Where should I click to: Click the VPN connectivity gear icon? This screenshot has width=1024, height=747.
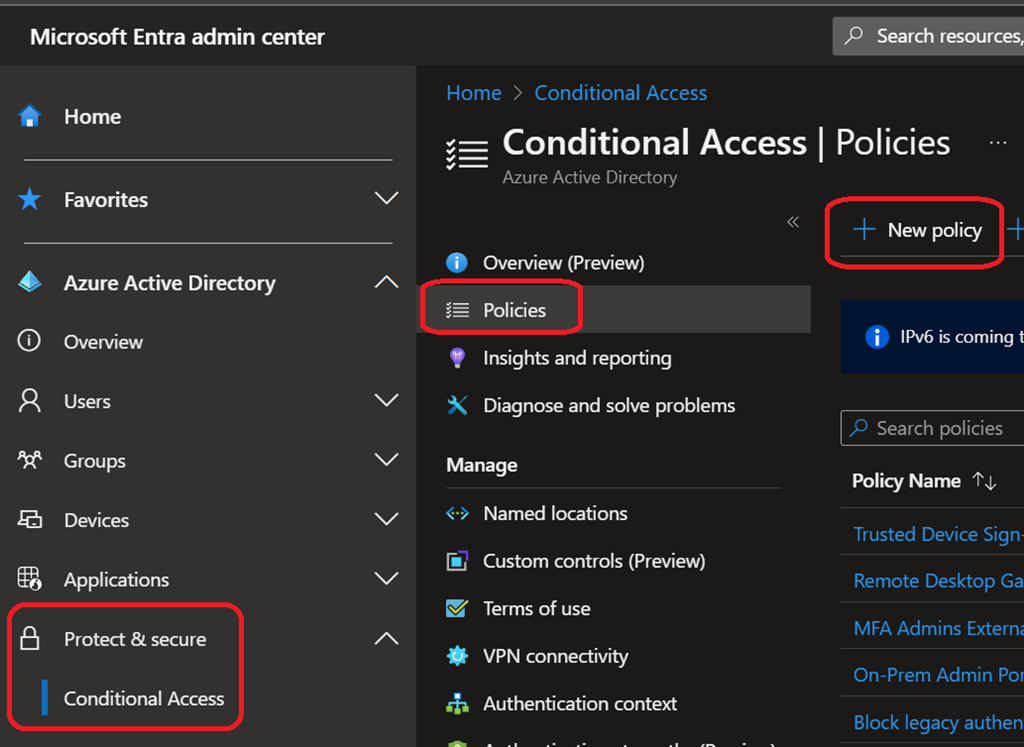[457, 657]
